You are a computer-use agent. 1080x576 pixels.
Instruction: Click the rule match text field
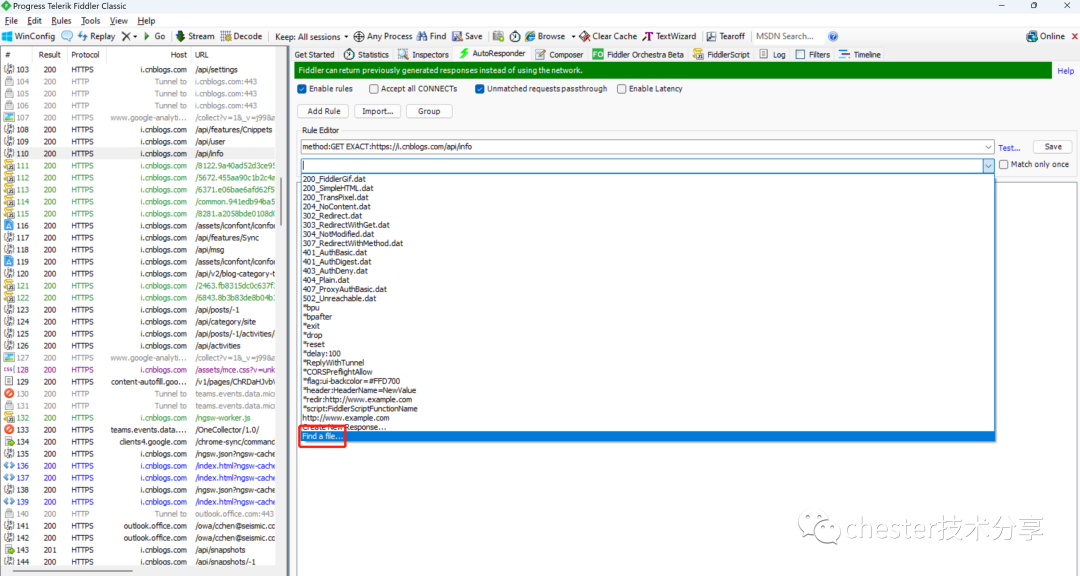[641, 147]
